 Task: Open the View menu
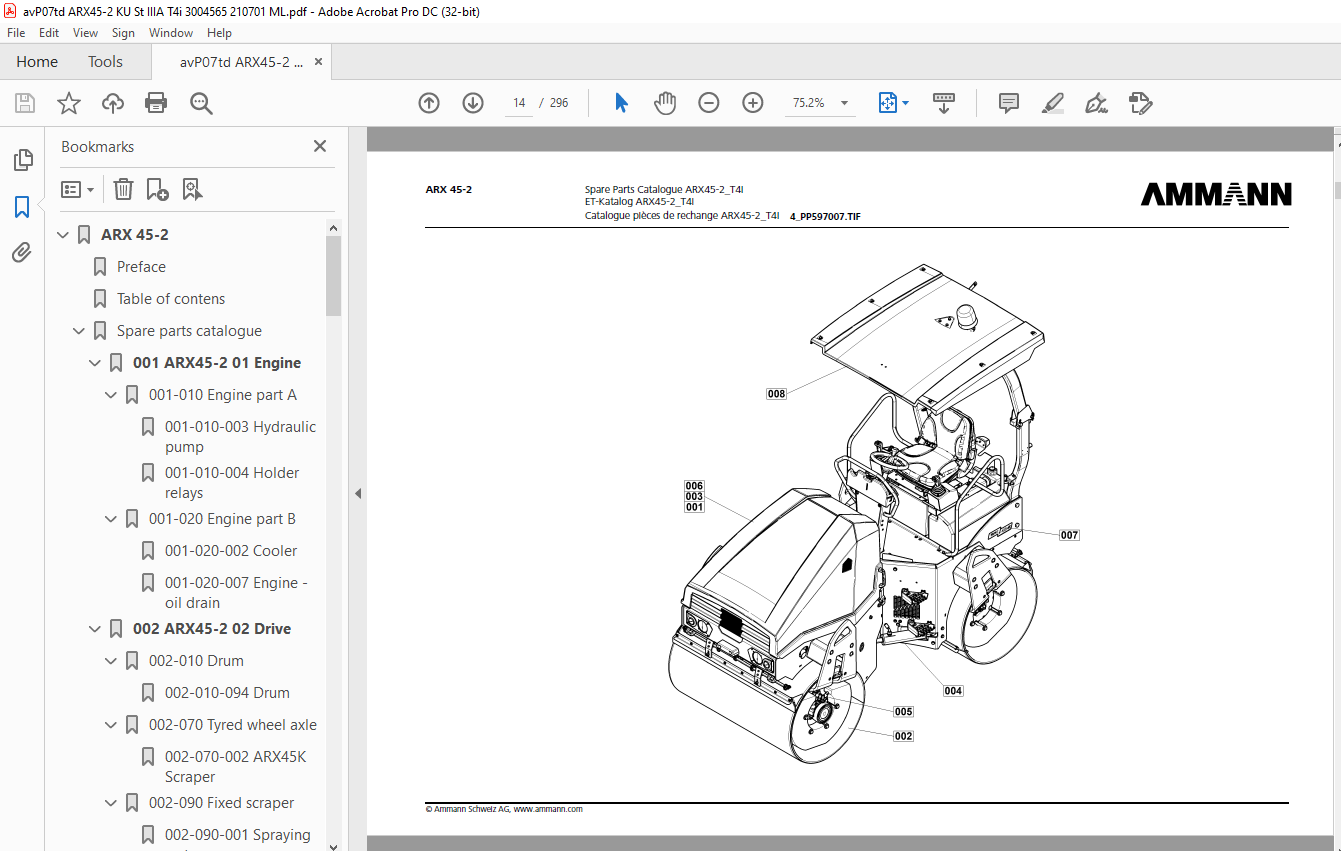86,33
